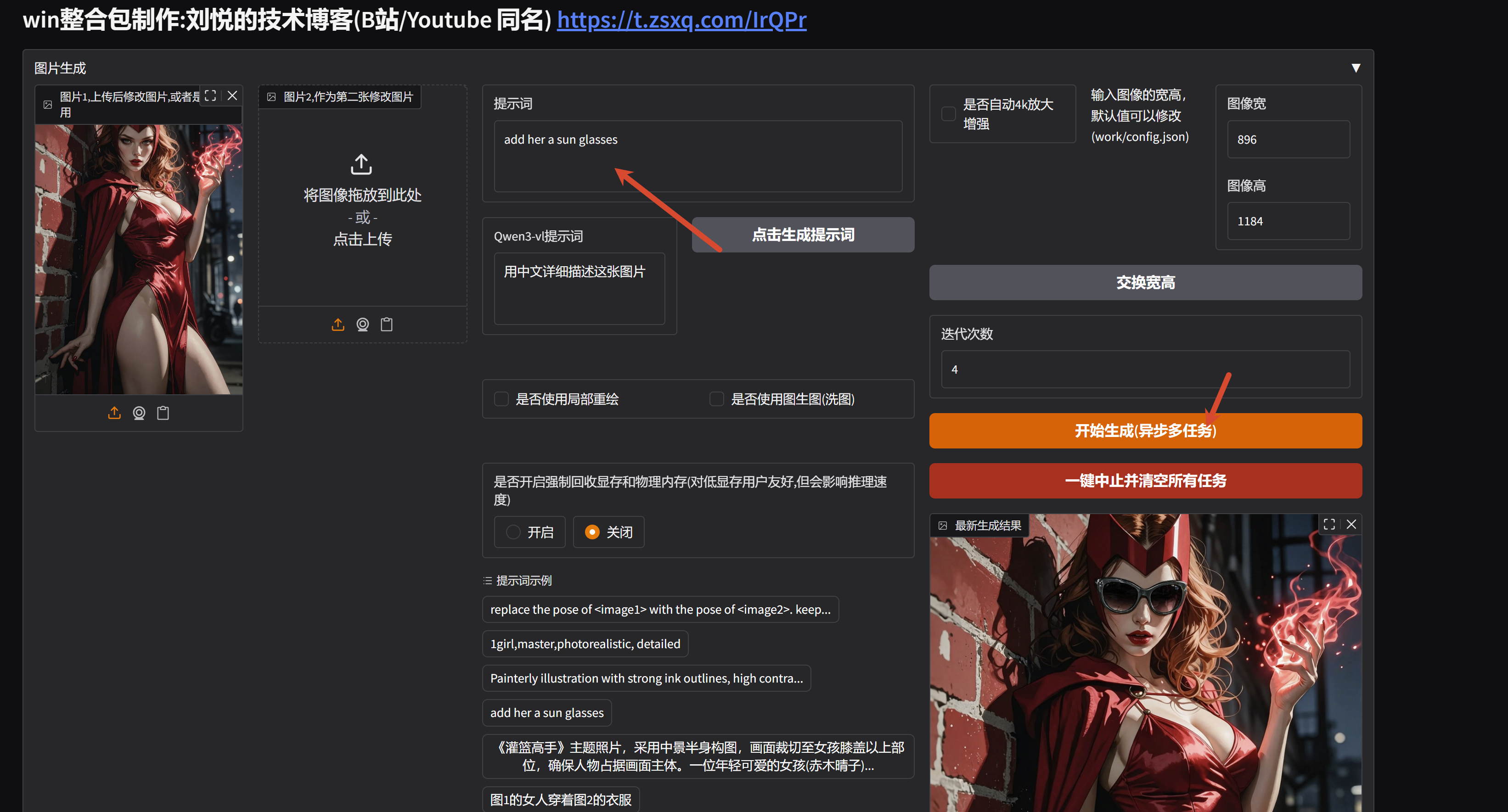Choose example 图1的女人穿着图2的衣服
The height and width of the screenshot is (812, 1508).
[x=561, y=800]
